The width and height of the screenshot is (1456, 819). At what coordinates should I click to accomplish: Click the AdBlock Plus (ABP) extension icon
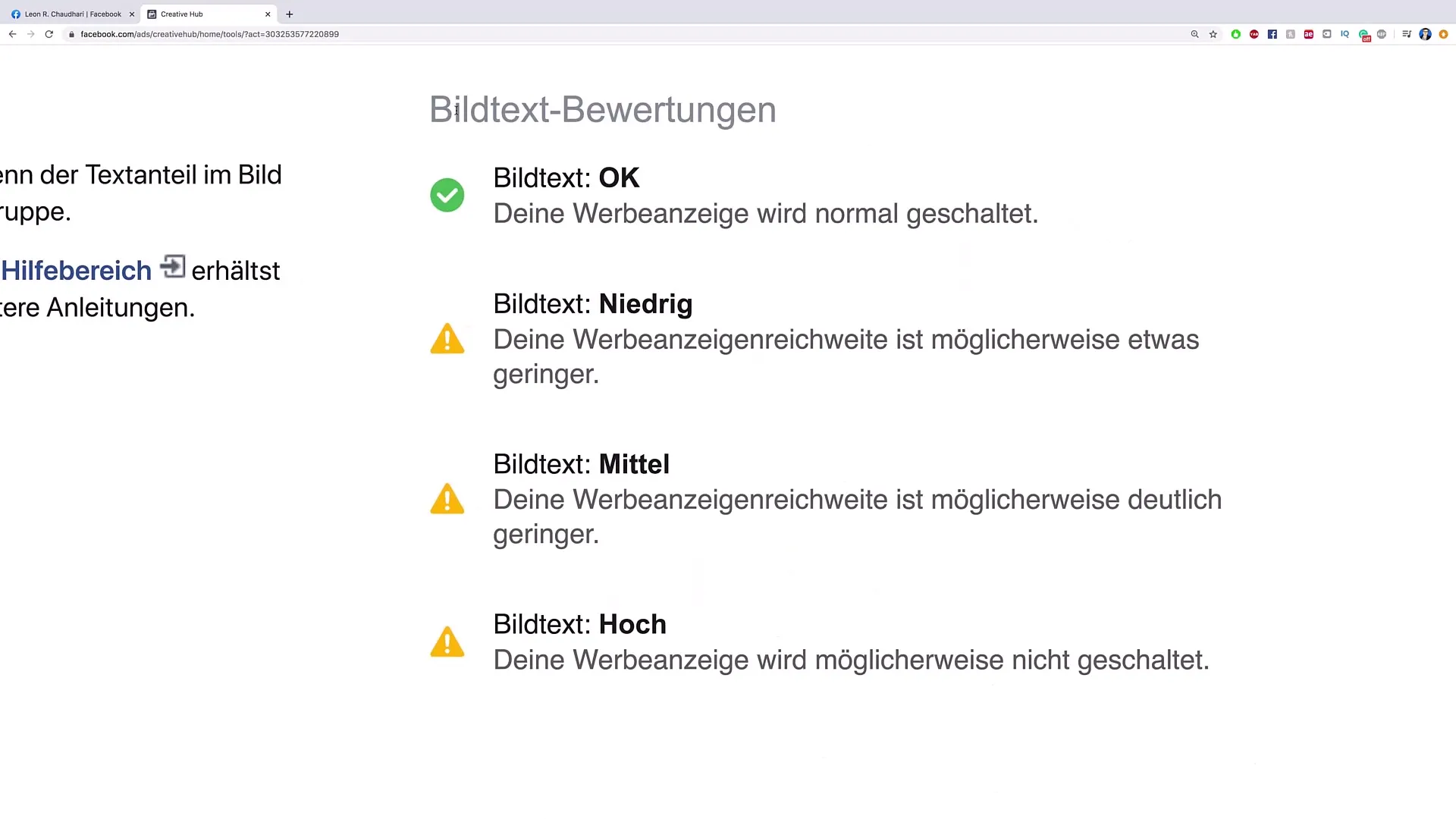[x=1382, y=34]
